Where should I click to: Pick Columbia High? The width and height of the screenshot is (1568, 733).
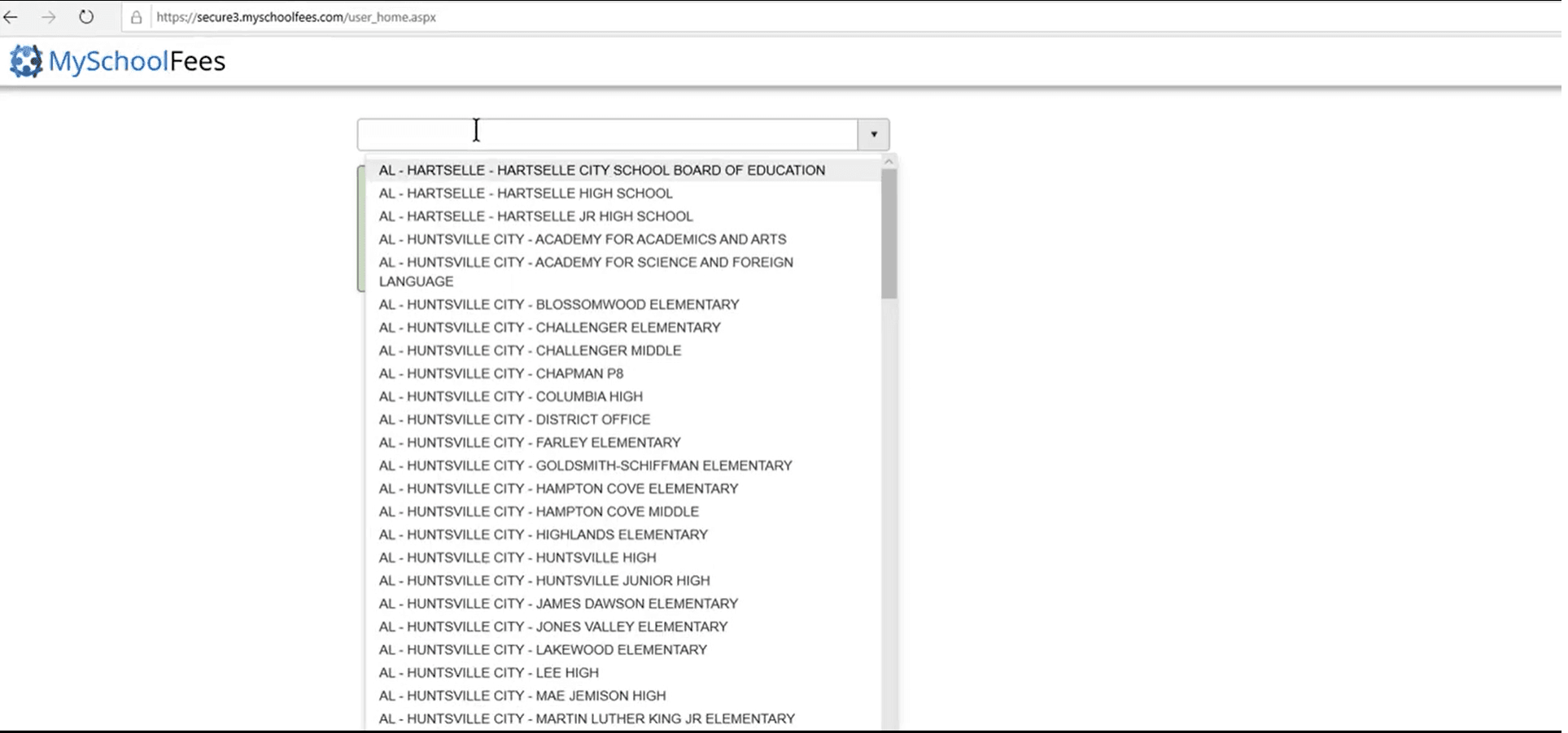point(623,396)
